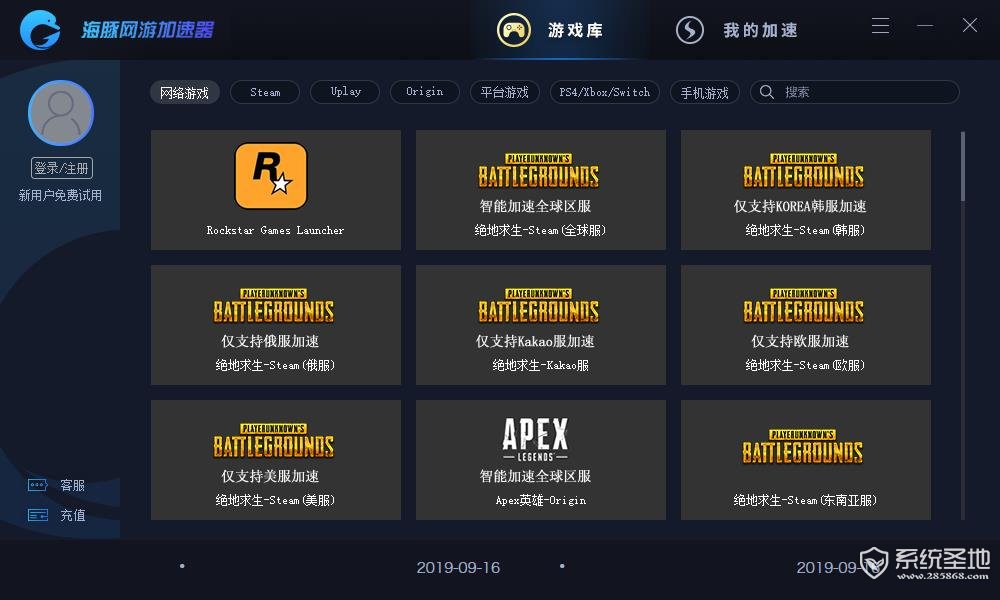The image size is (1000, 600).
Task: Open 客服 customer service
Action: [57, 485]
